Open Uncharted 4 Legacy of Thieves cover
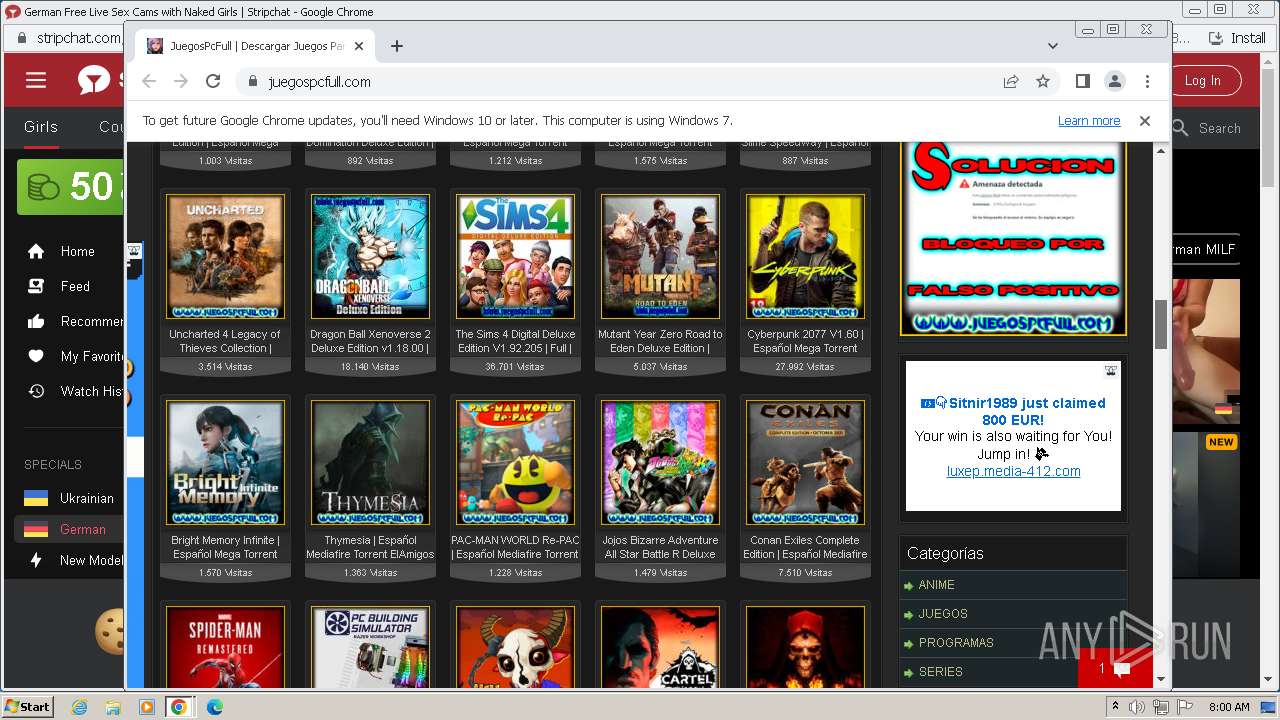1280x720 pixels. pyautogui.click(x=225, y=256)
